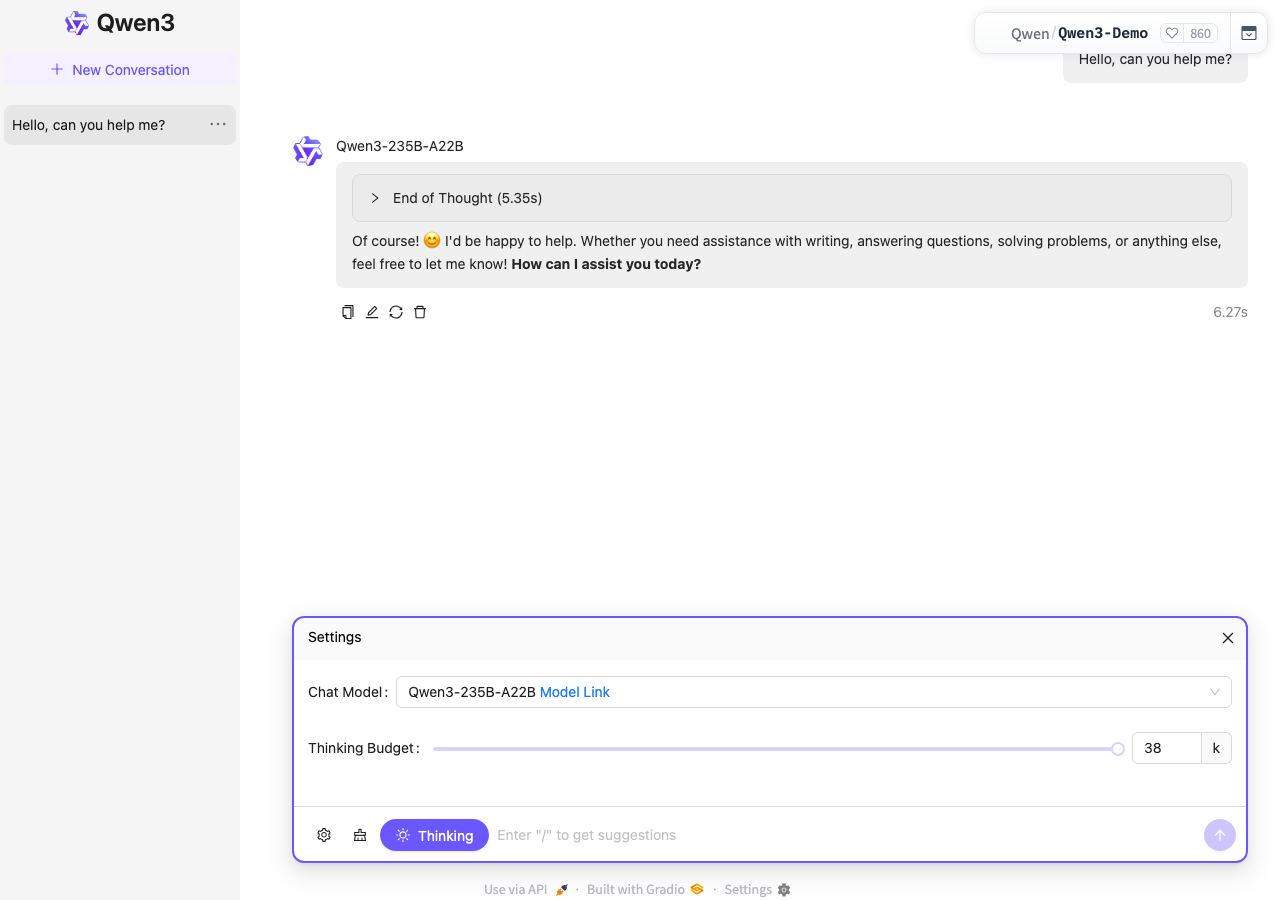Click the Qwen organization link in header
Screen dimensions: 1280x900
coord(1030,34)
